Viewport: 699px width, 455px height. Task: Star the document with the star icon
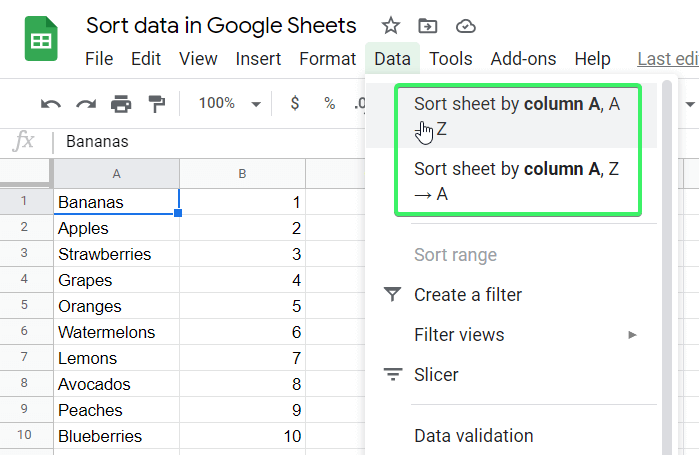pyautogui.click(x=391, y=26)
